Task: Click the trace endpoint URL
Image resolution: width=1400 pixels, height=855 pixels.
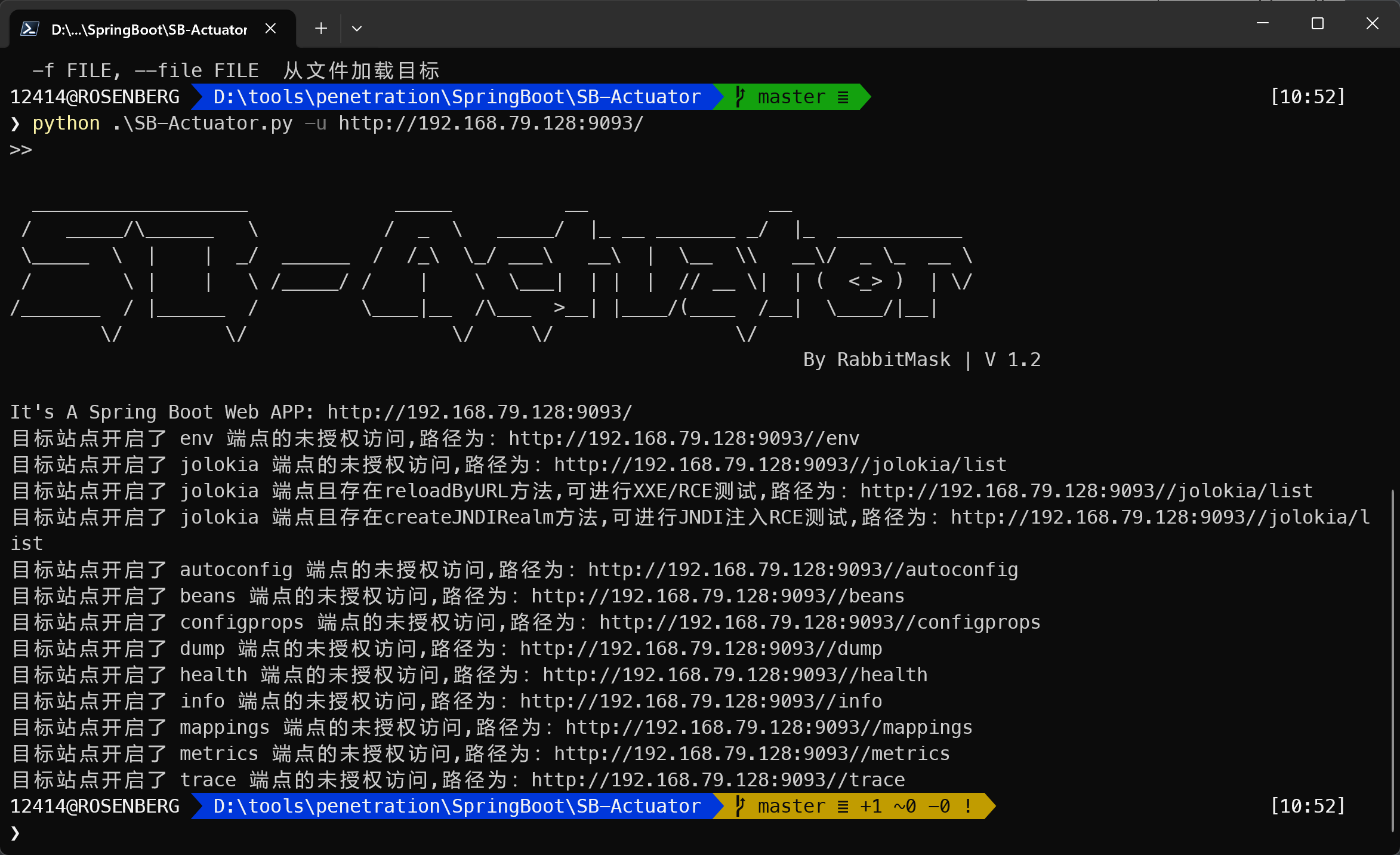Action: (x=718, y=780)
